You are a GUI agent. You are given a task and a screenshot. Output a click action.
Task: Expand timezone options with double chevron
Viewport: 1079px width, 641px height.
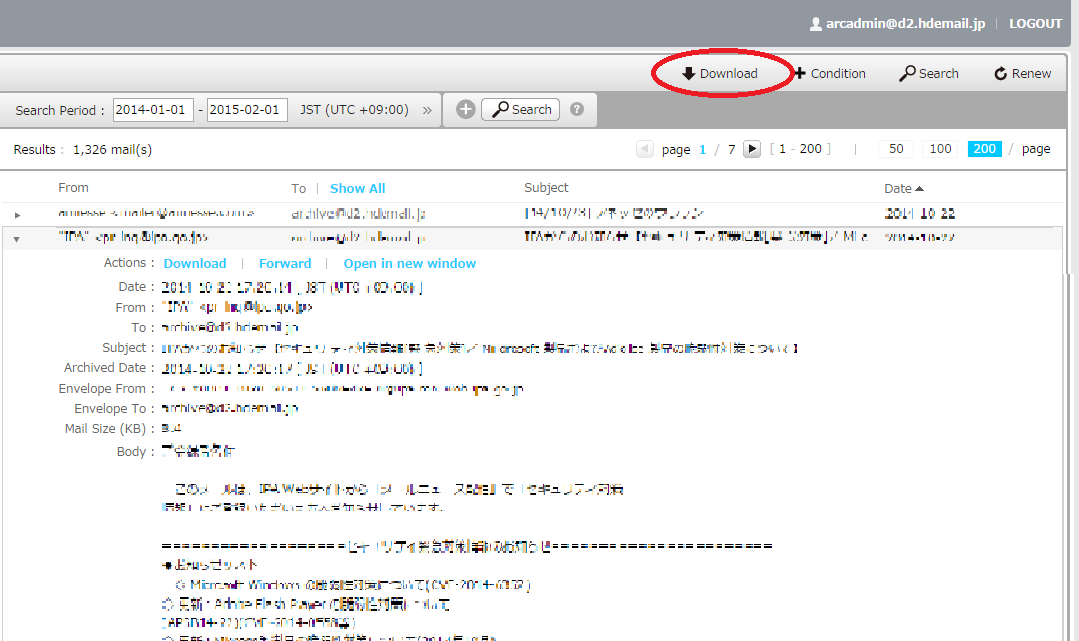(x=427, y=110)
